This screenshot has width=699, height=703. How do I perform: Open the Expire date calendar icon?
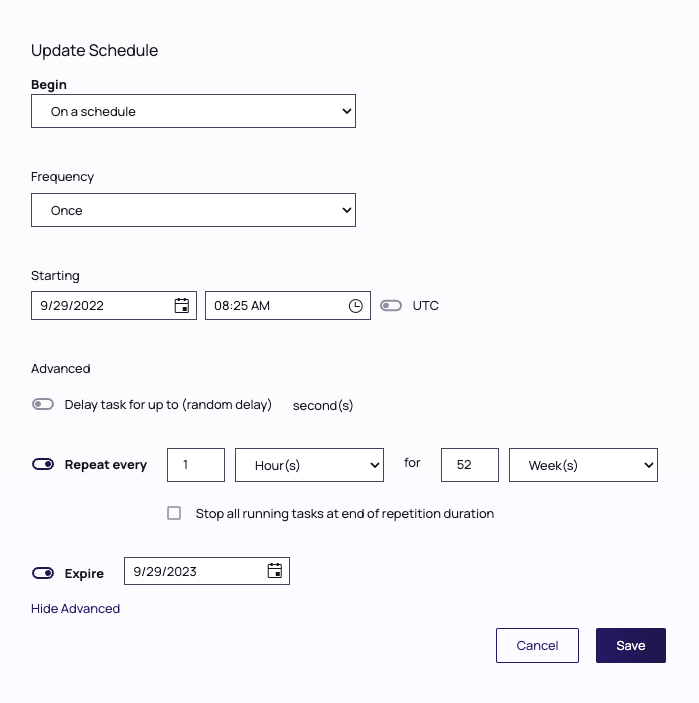[275, 571]
